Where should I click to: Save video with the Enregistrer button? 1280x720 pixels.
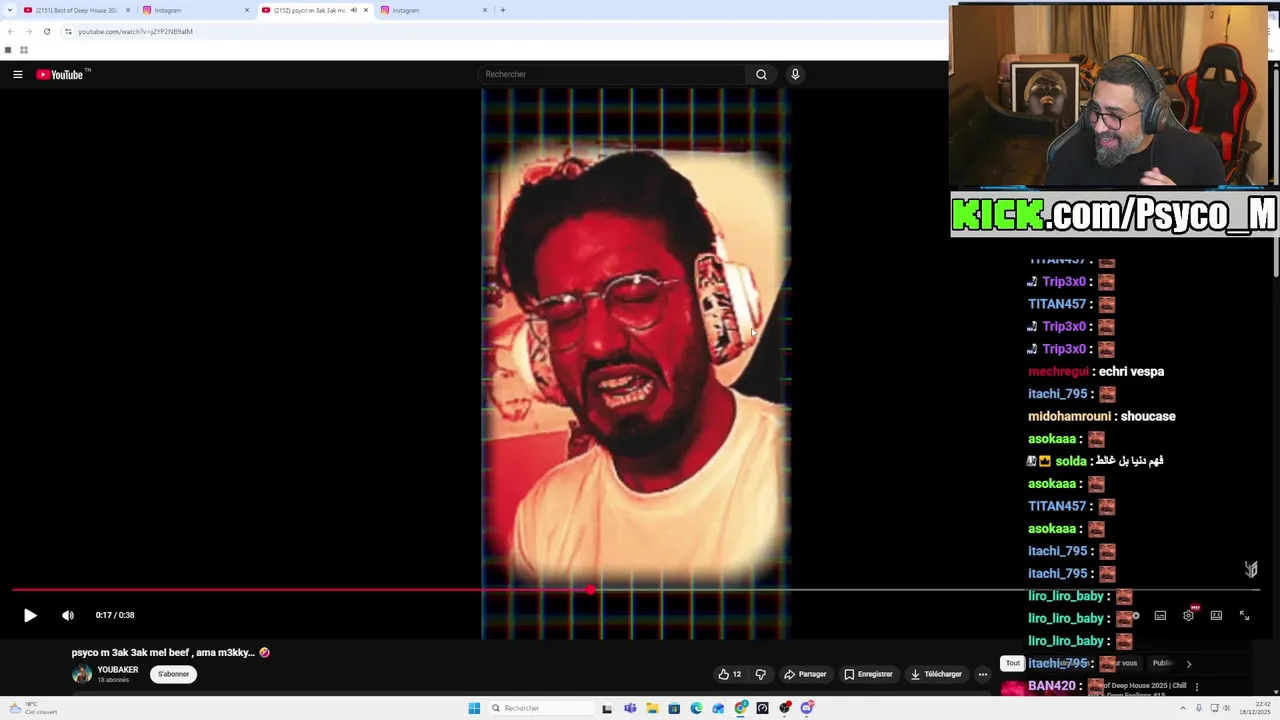(x=868, y=674)
